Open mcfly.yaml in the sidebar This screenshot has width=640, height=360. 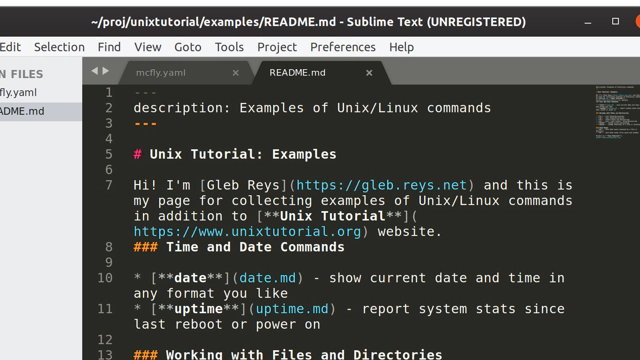click(41, 93)
